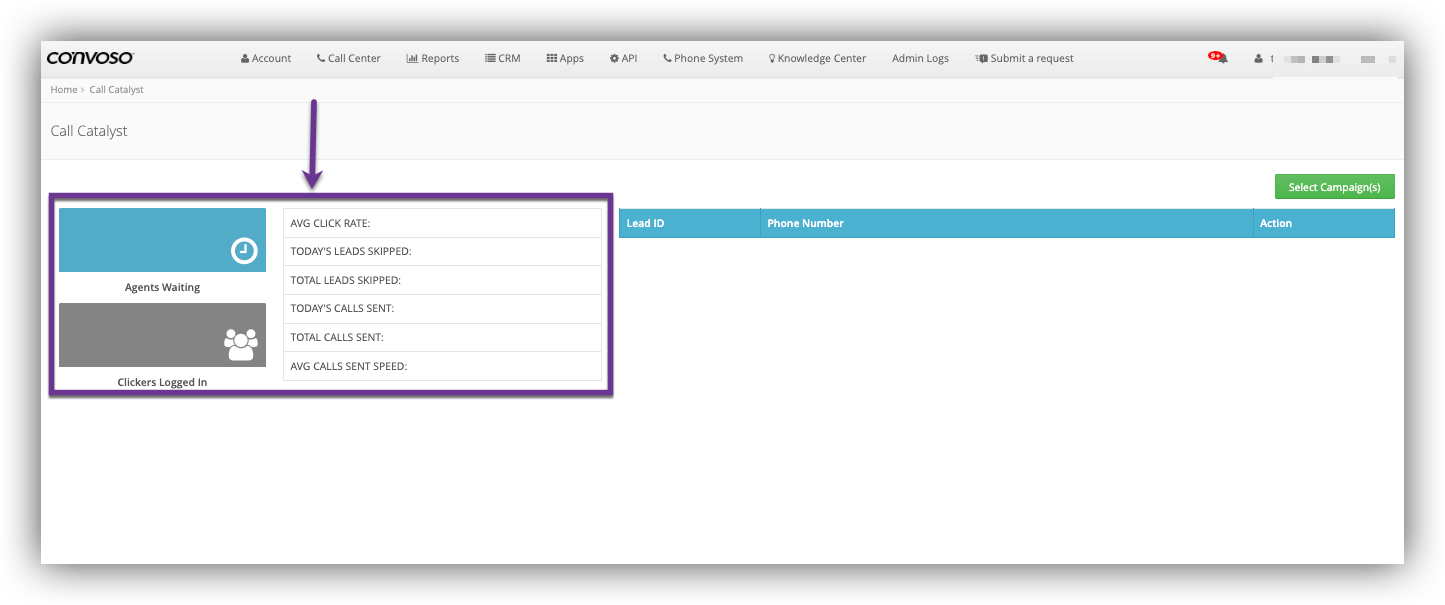1445x605 pixels.
Task: Click the Agents Waiting label
Action: (x=163, y=288)
